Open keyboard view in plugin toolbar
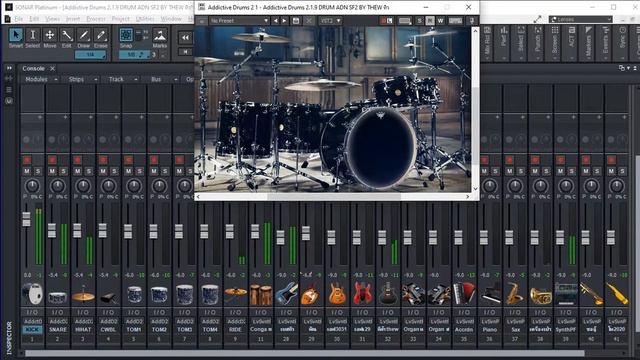The image size is (640, 360). 456,20
